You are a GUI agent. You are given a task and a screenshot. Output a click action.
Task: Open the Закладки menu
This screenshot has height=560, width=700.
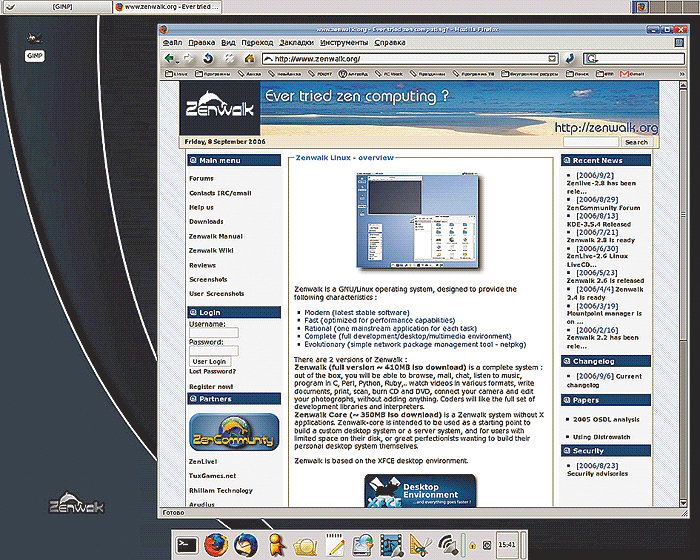click(296, 42)
